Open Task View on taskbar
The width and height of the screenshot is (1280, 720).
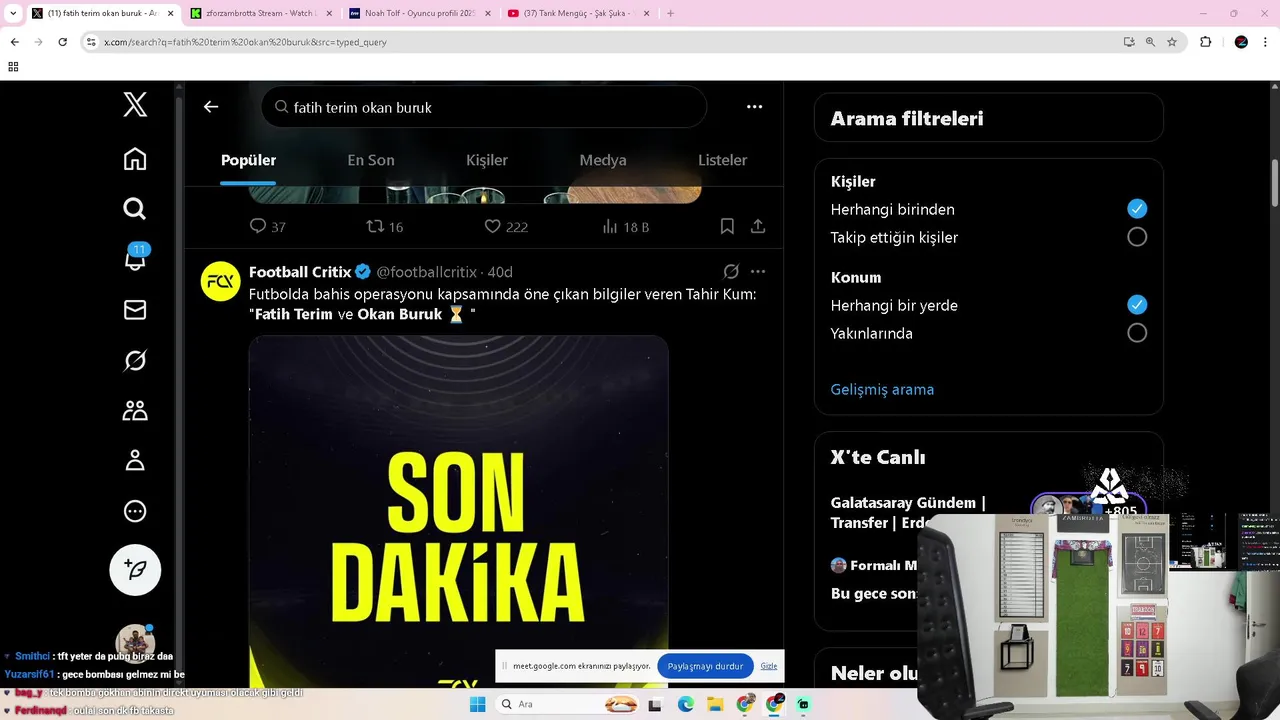[x=654, y=704]
